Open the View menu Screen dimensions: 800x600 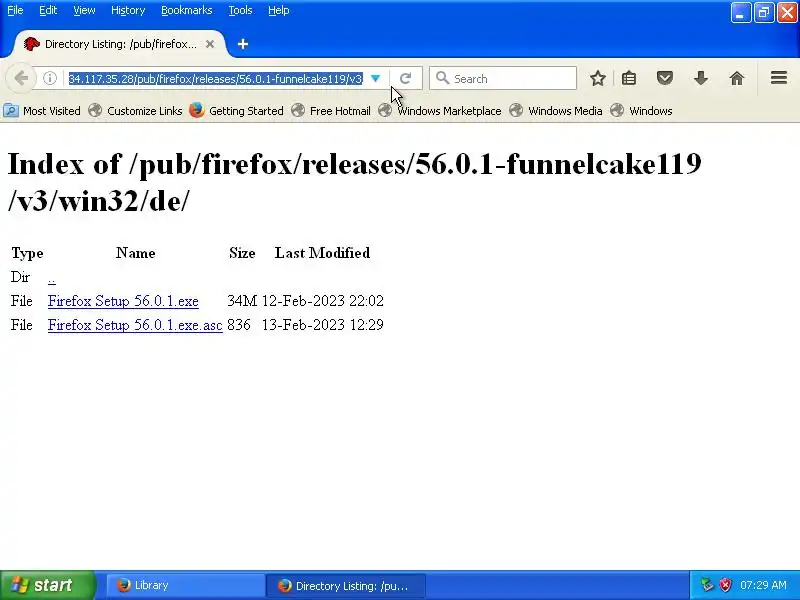pyautogui.click(x=84, y=10)
